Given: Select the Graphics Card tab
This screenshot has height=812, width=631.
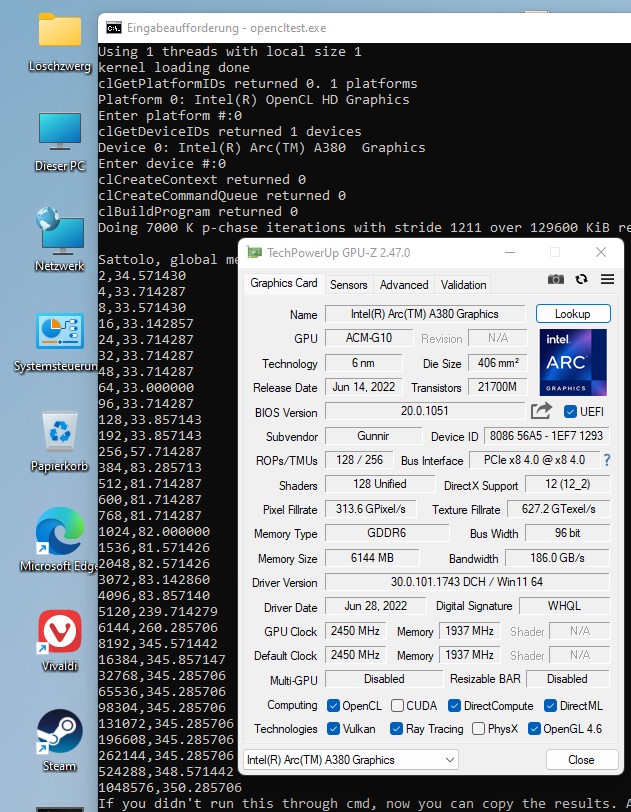Looking at the screenshot, I should pos(284,283).
